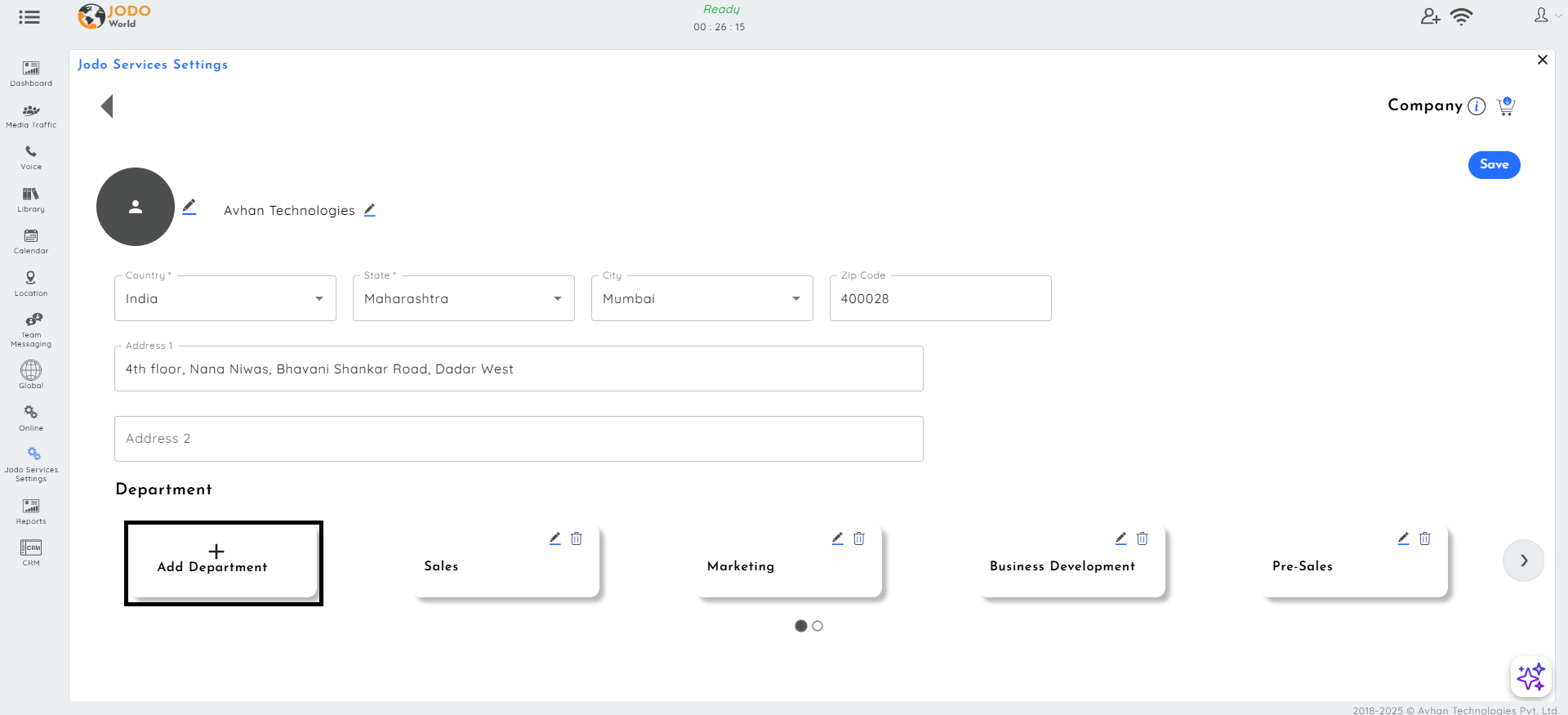
Task: Close the Jodo Services Settings panel
Action: pos(1543,60)
